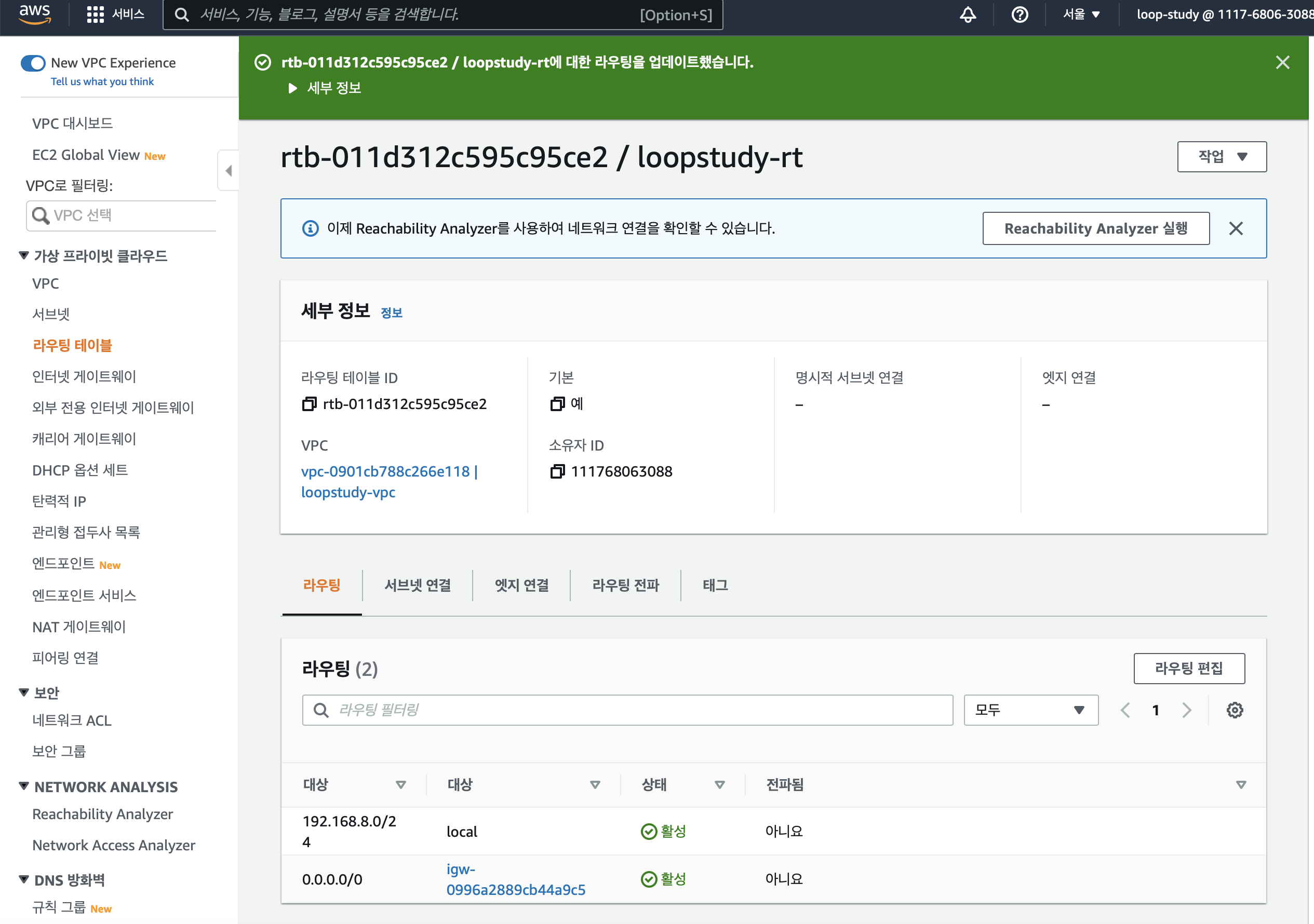The height and width of the screenshot is (924, 1314).
Task: Click the help question mark icon
Action: coord(1020,15)
